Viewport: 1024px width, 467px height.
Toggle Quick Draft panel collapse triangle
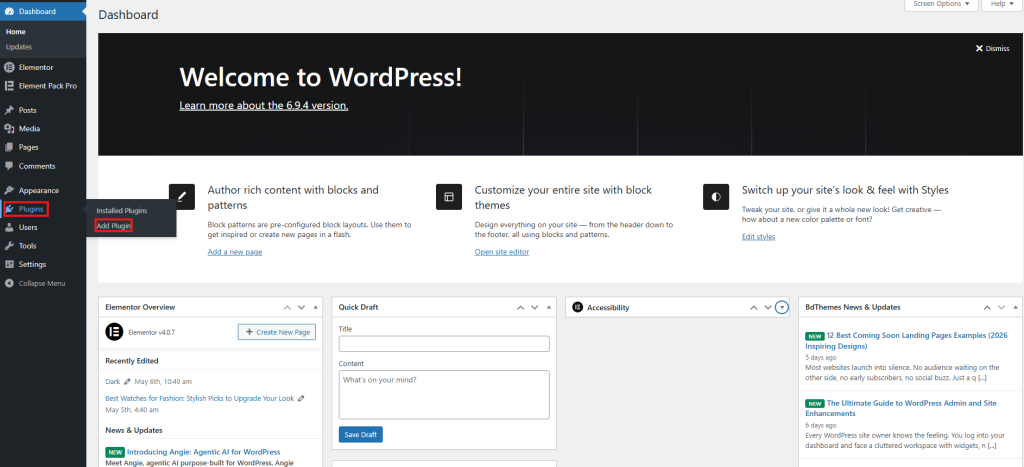click(x=549, y=307)
